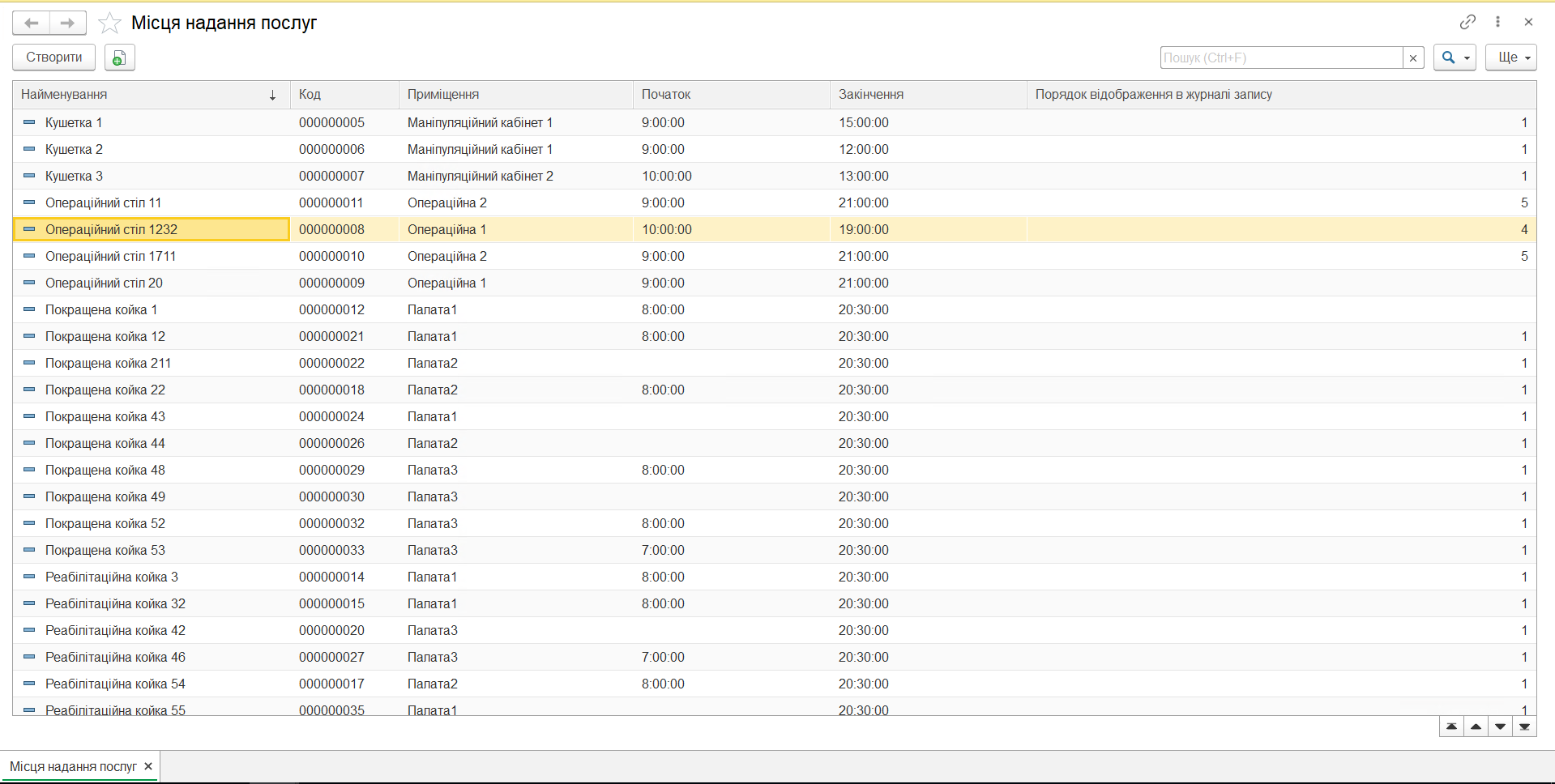Clear the search field with X icon
This screenshot has width=1555, height=784.
(1413, 58)
